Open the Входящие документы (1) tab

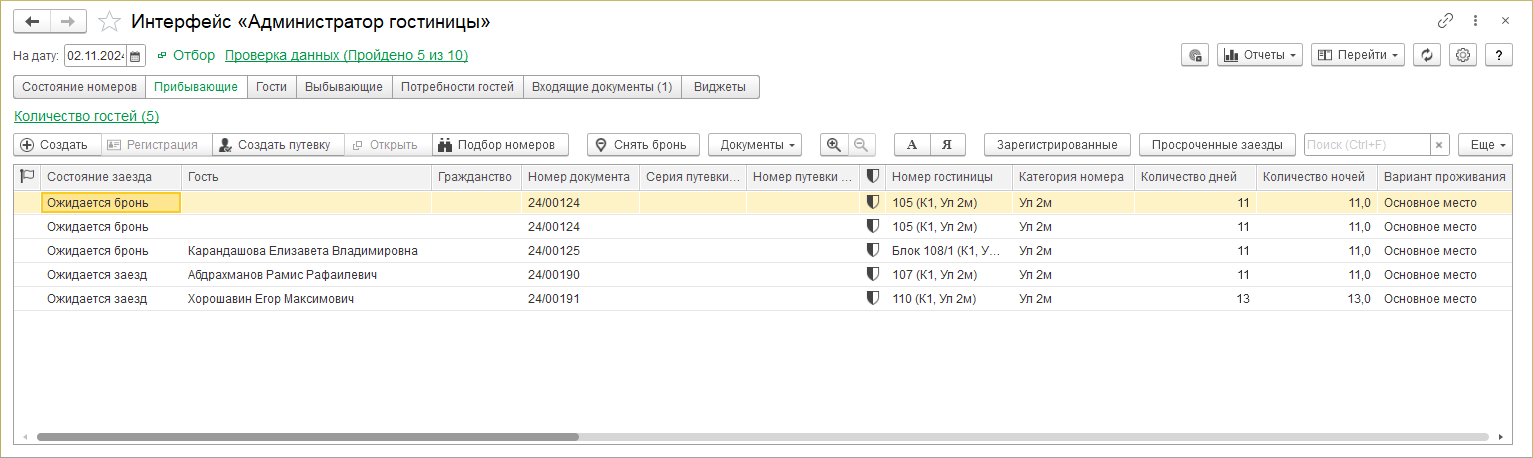602,87
